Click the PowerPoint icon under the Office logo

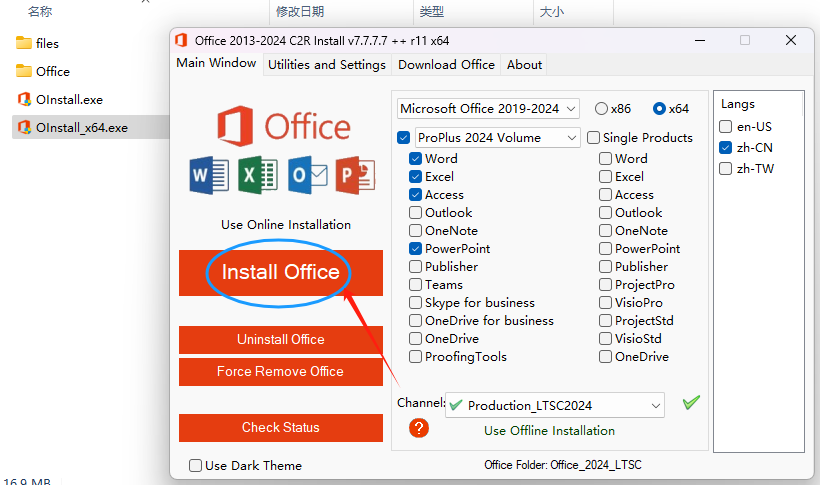click(356, 175)
